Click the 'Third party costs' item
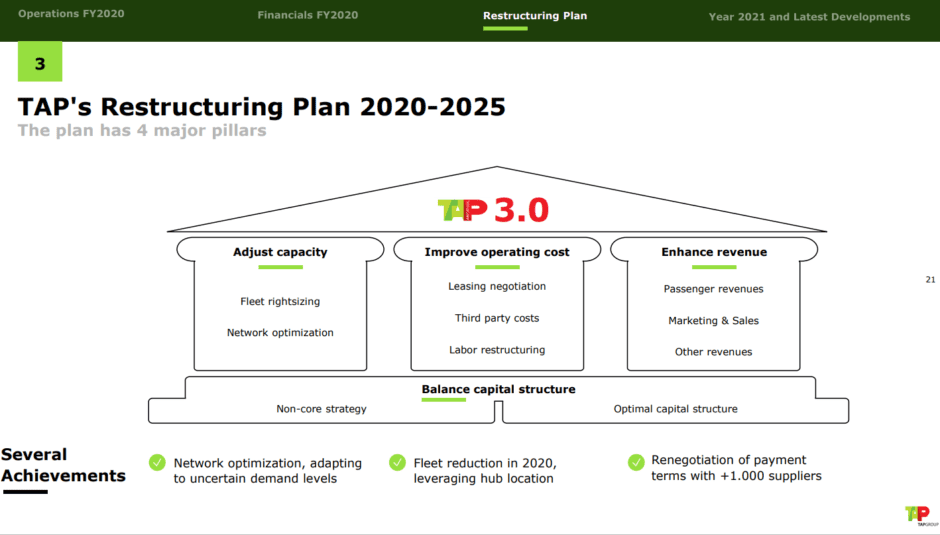 [497, 318]
